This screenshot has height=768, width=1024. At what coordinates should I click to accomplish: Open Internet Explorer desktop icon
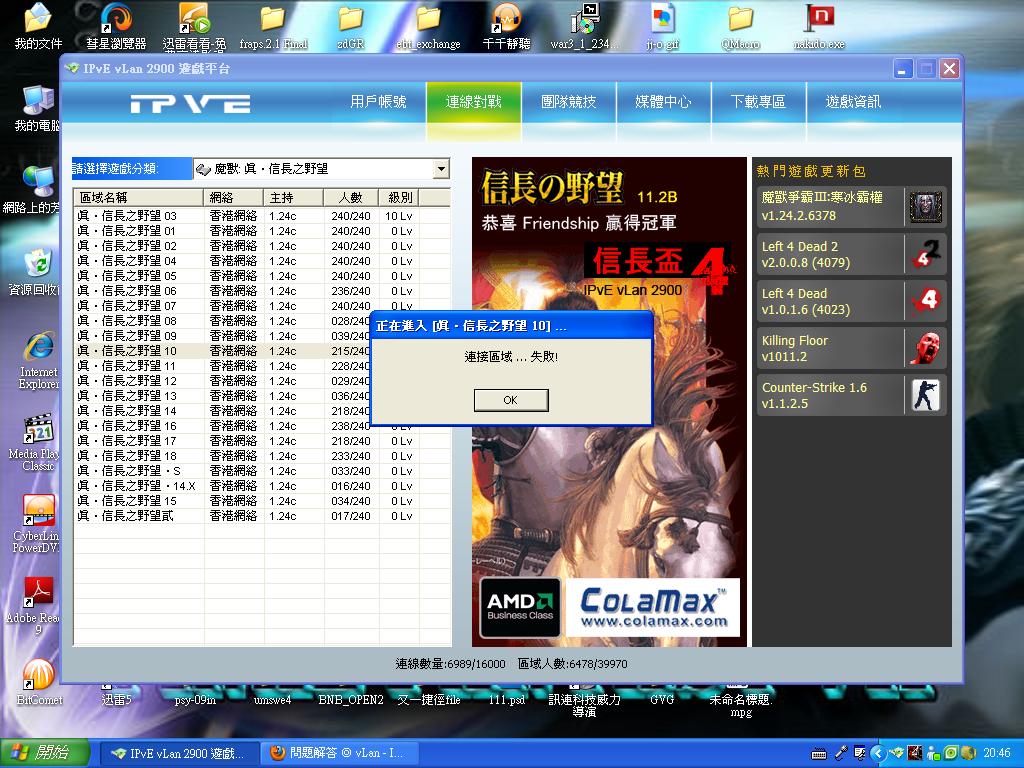pyautogui.click(x=38, y=360)
